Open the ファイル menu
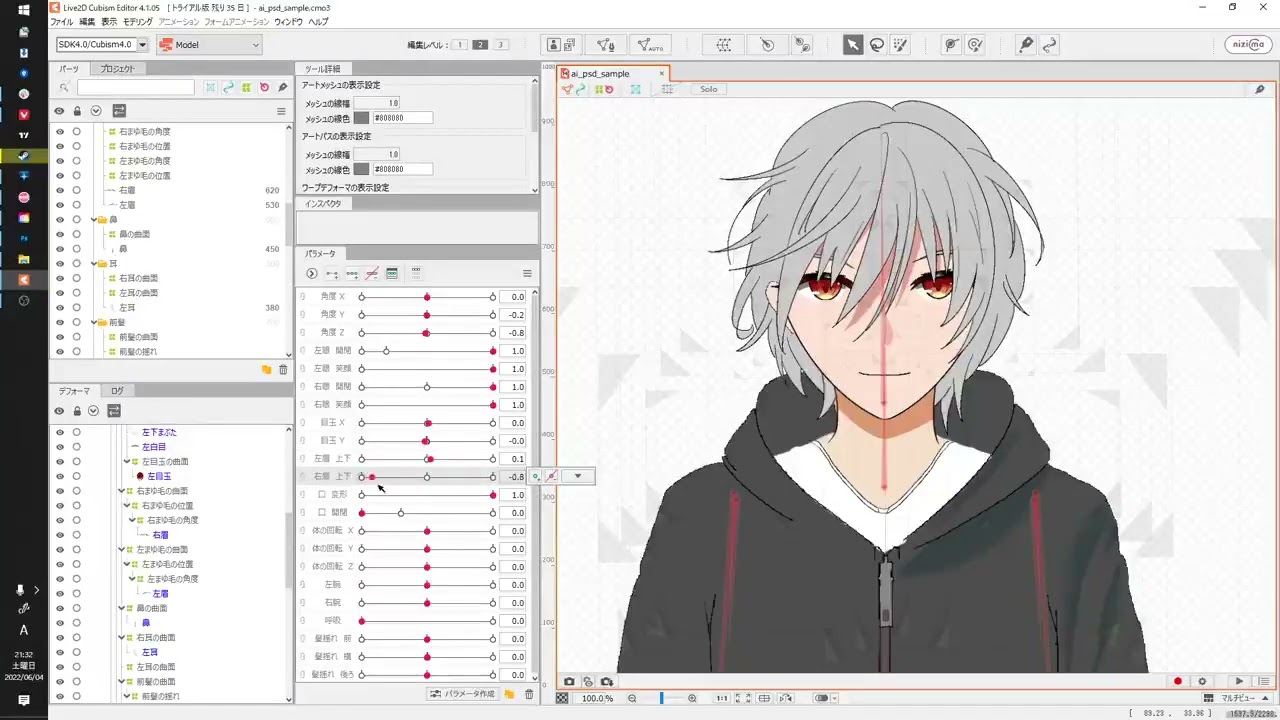1280x720 pixels. (x=61, y=21)
